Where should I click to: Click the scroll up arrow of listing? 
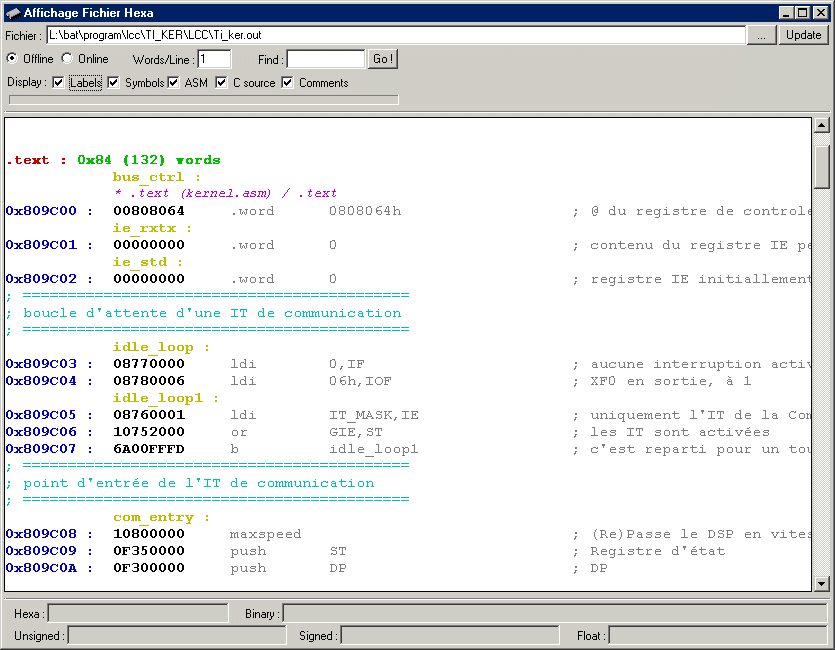click(822, 126)
